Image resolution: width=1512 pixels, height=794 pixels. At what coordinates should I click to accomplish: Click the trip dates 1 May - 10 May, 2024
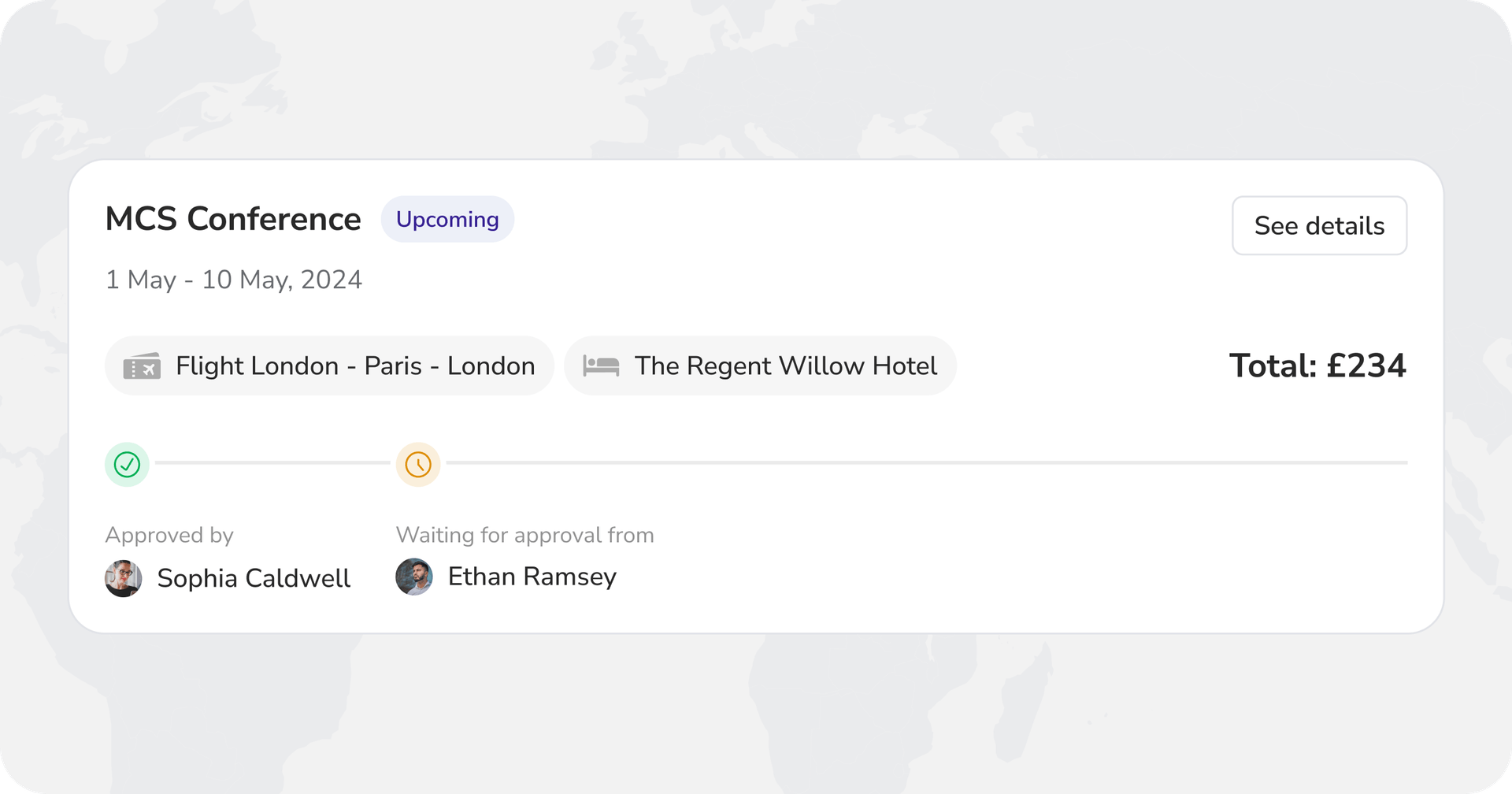point(234,280)
